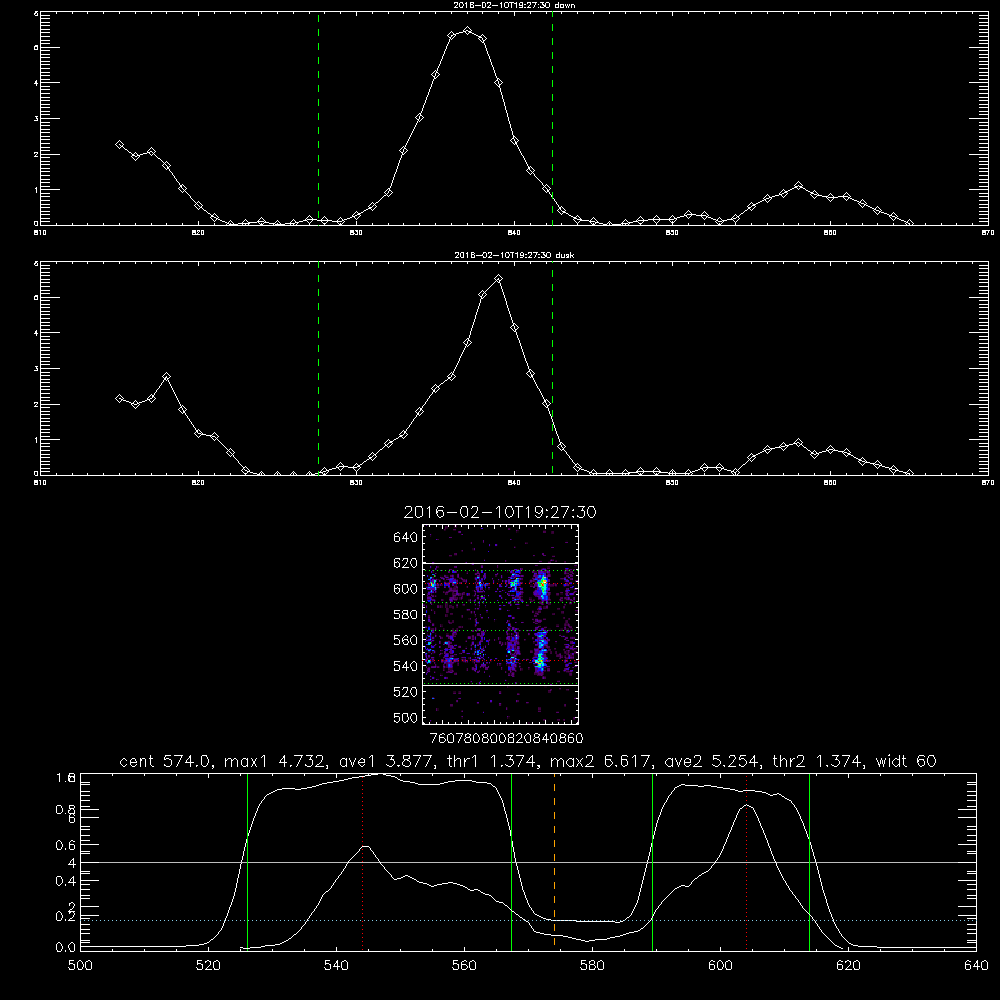1000x1000 pixels.
Task: Click the '560' x-axis label of bottom plot
Action: 464,966
